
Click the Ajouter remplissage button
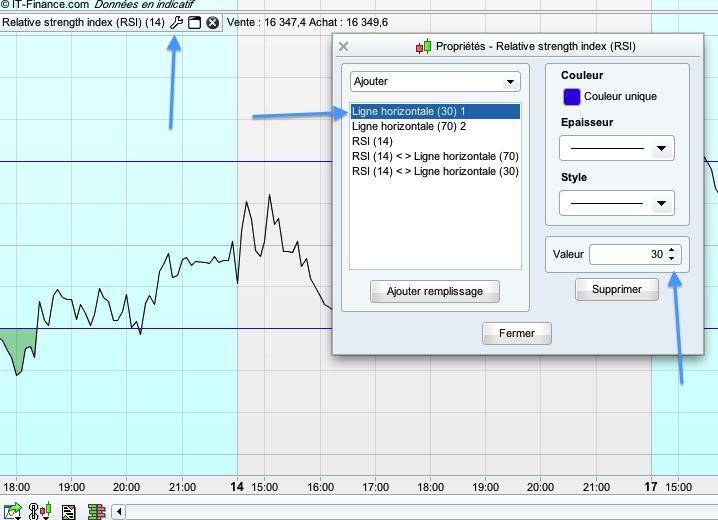435,291
